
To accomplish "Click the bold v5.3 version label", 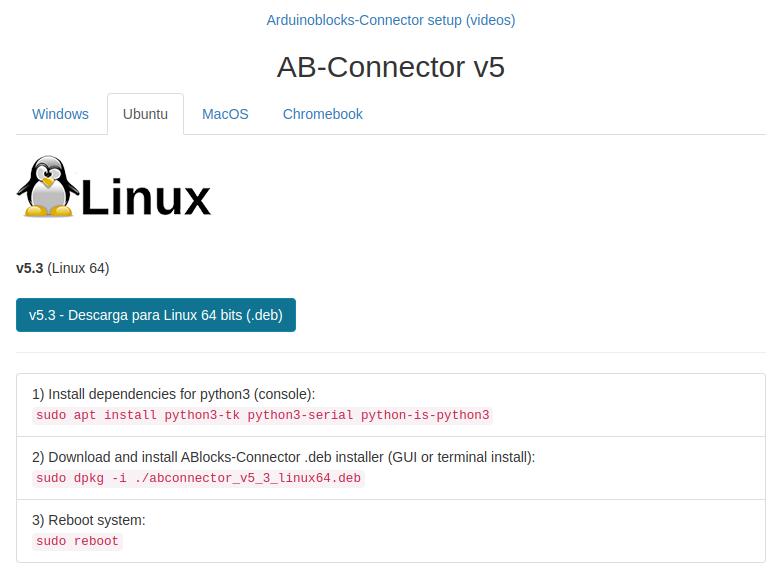I will 29,268.
